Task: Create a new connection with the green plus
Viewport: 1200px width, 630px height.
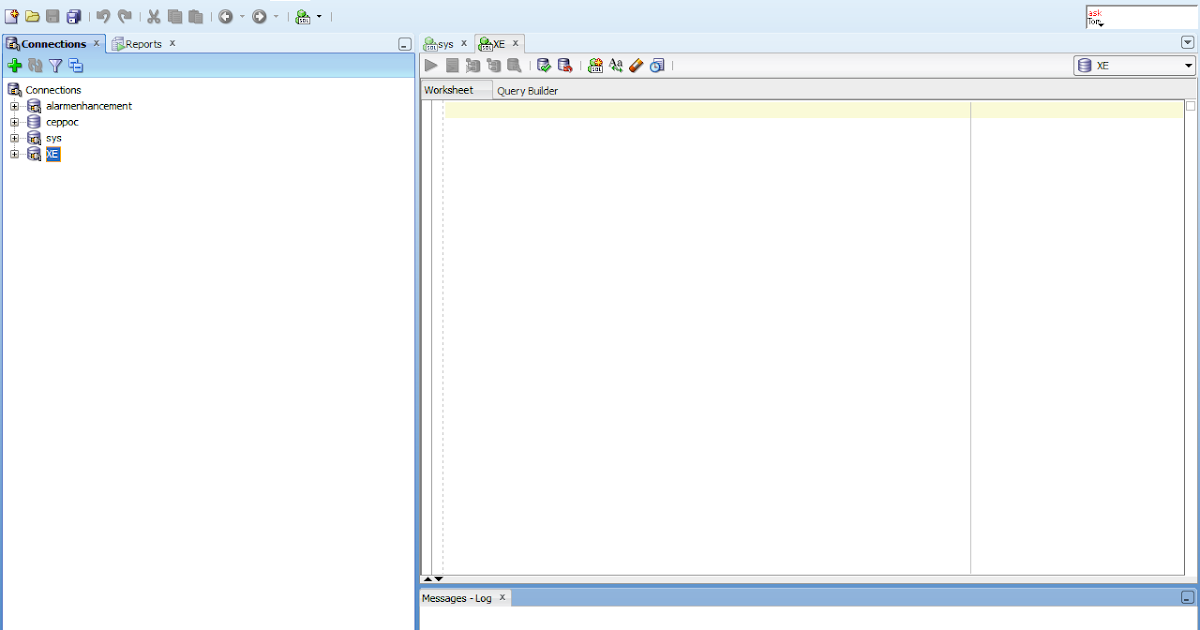Action: click(14, 65)
